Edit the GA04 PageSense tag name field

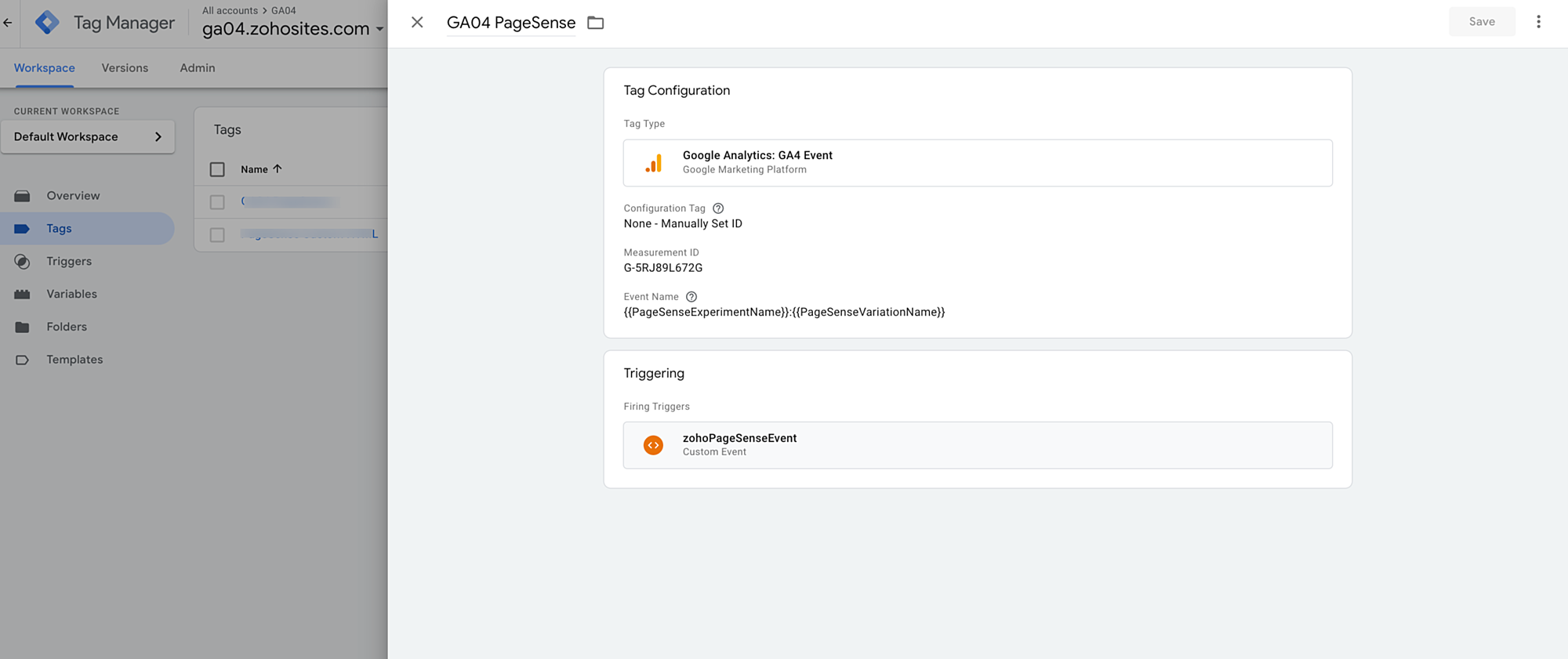(511, 23)
